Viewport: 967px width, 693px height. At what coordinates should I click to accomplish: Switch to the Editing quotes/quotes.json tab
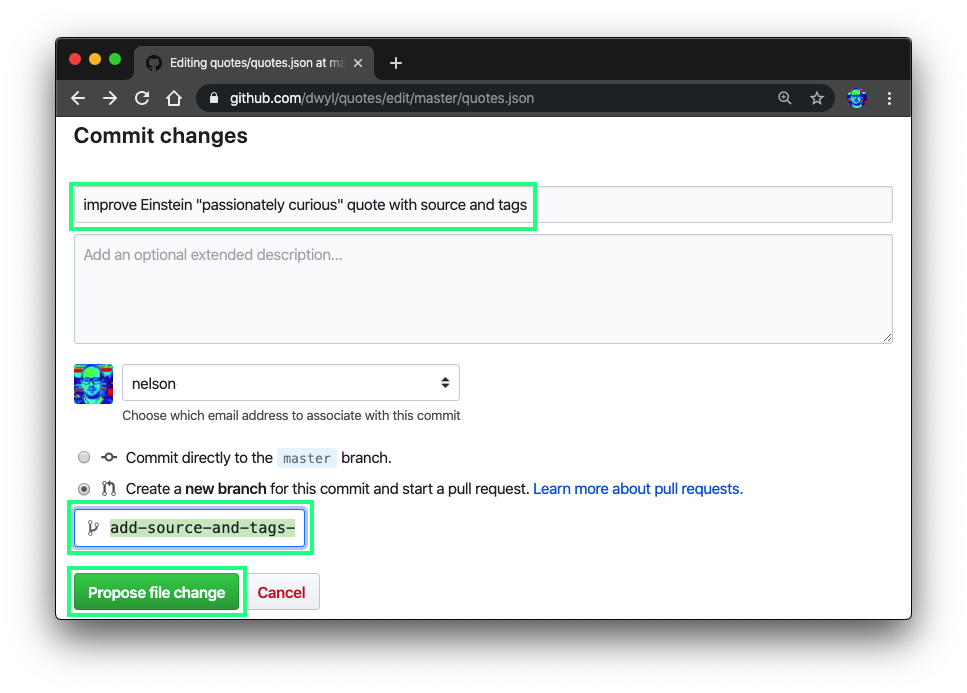[x=250, y=61]
